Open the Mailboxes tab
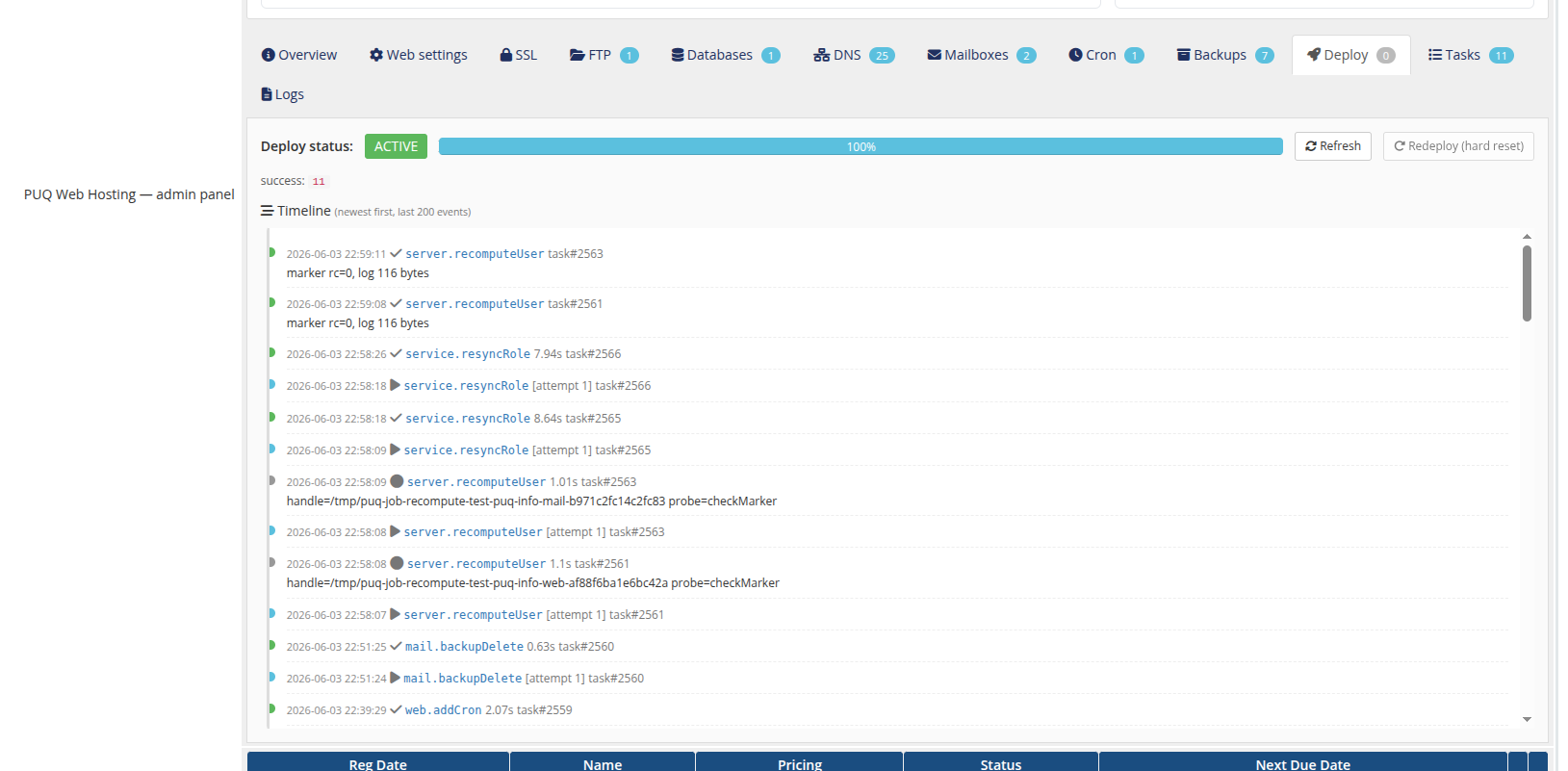Screen dimensions: 1568x771 pos(982,55)
